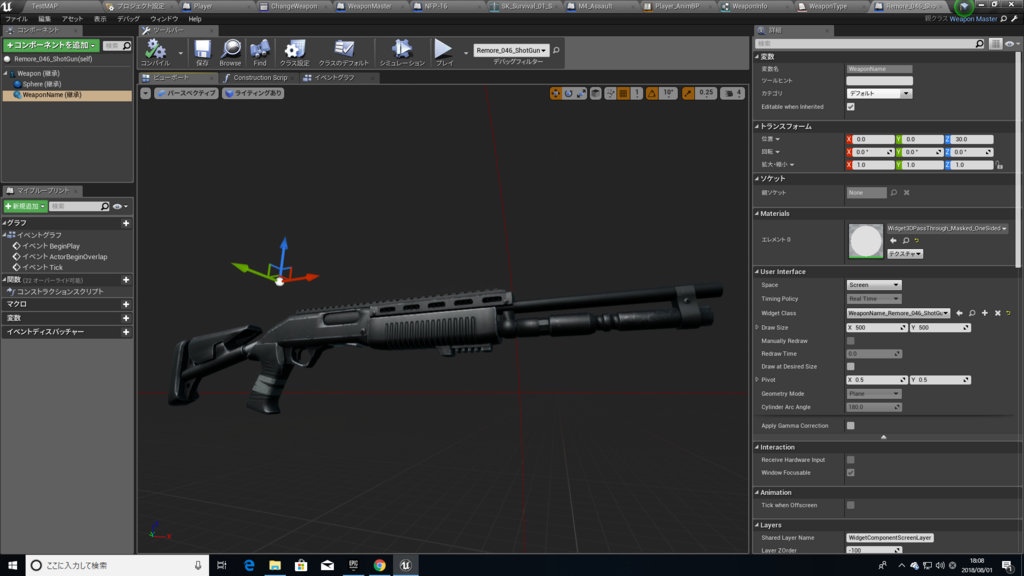Clear the parent socket with X icon

906,193
